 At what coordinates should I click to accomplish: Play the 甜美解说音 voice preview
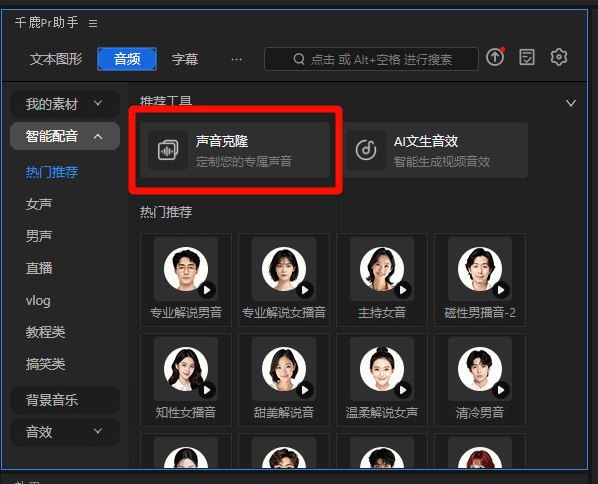point(305,390)
